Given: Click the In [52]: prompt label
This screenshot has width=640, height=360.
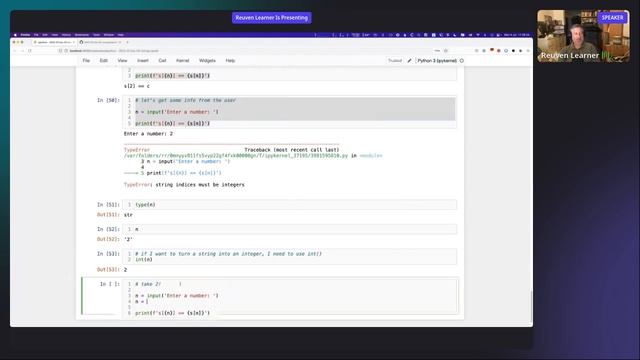Looking at the screenshot, I should (108, 229).
